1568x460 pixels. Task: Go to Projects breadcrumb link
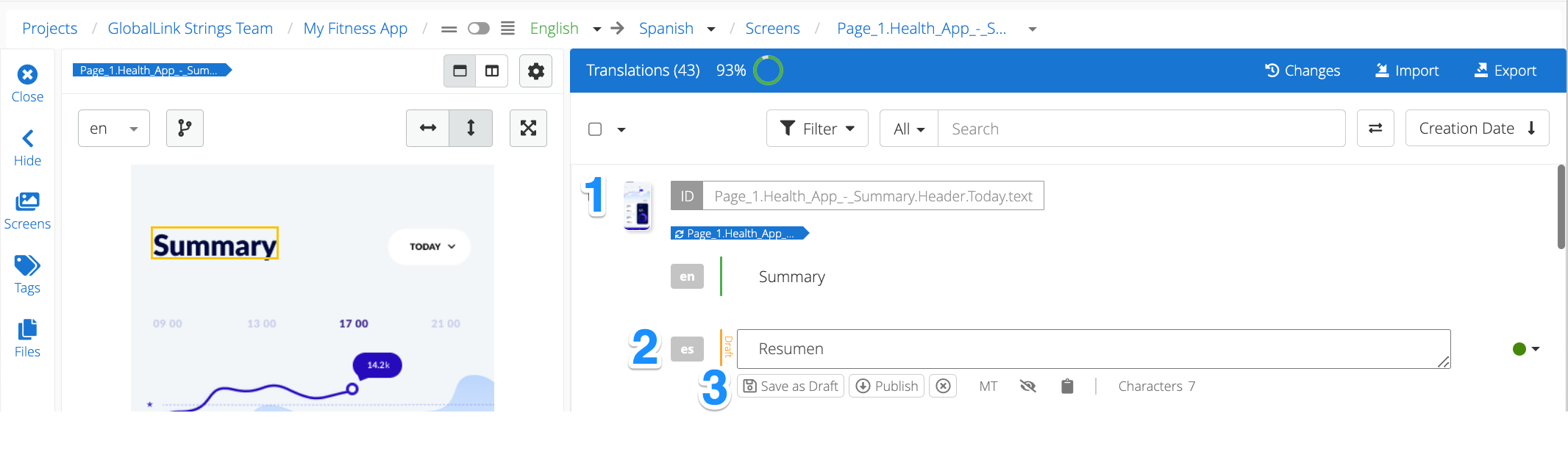tap(49, 29)
